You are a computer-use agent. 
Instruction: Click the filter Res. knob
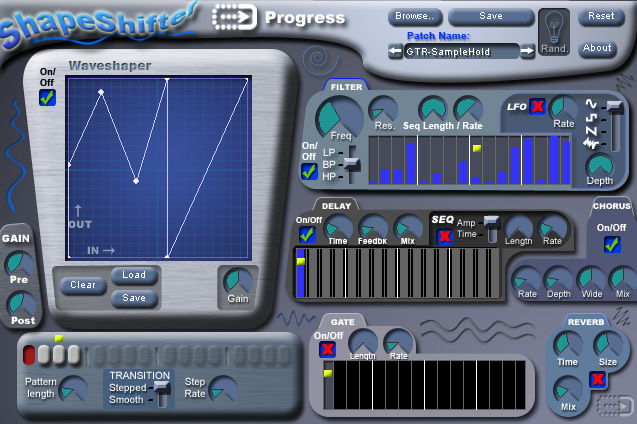pyautogui.click(x=383, y=109)
